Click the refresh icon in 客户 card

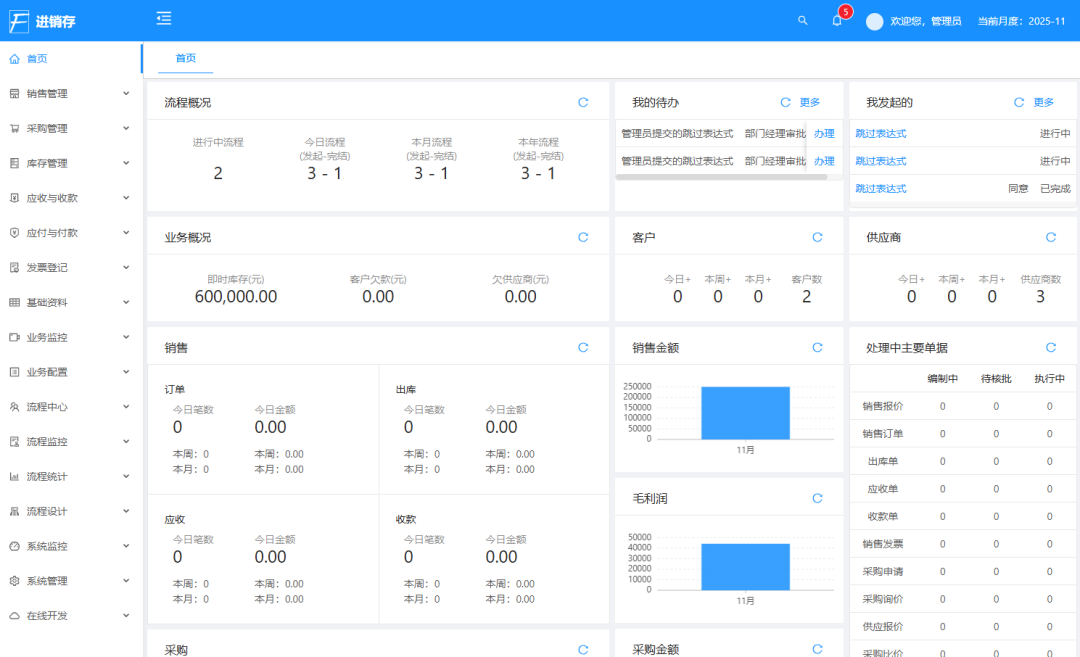[x=817, y=237]
